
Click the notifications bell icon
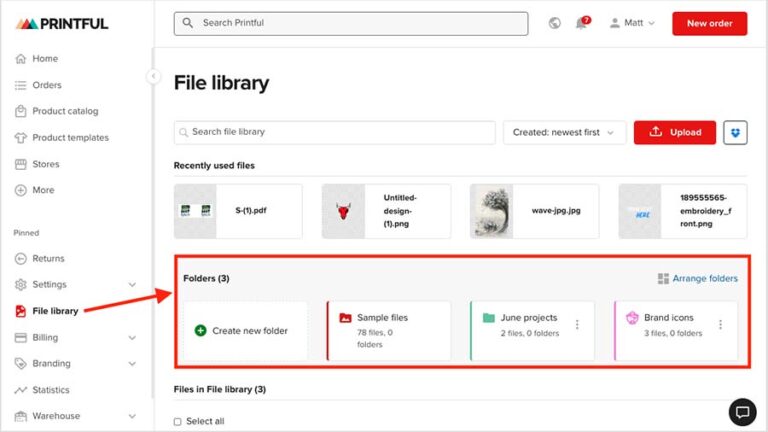(x=581, y=23)
